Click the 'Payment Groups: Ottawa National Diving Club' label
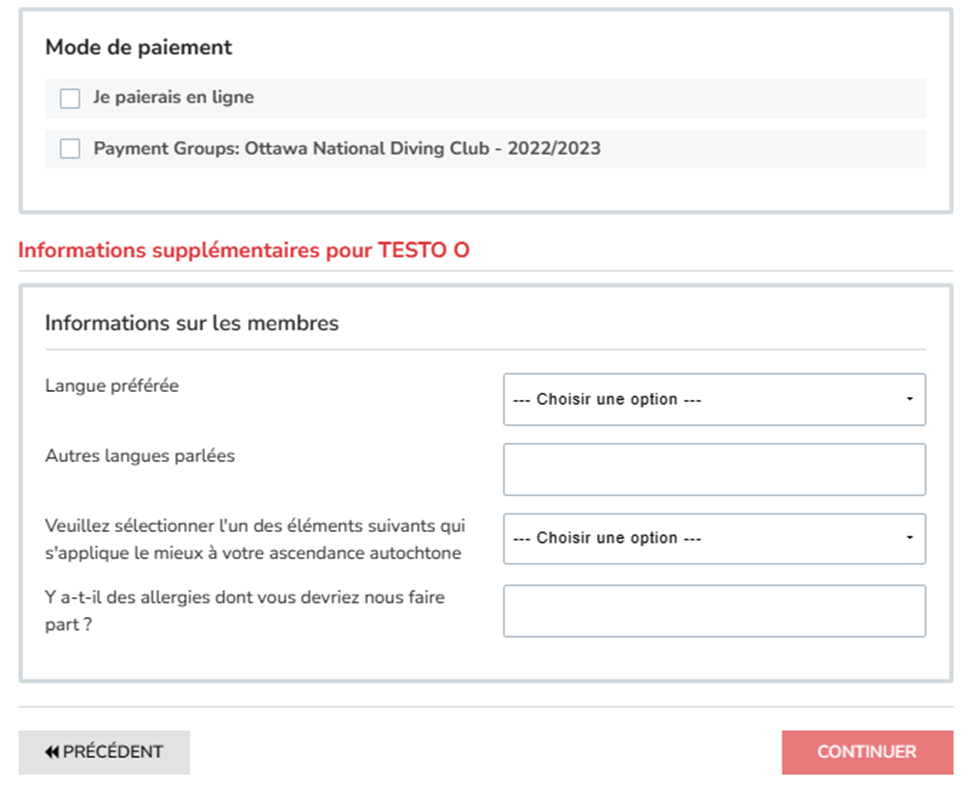The height and width of the screenshot is (799, 975). (x=347, y=149)
